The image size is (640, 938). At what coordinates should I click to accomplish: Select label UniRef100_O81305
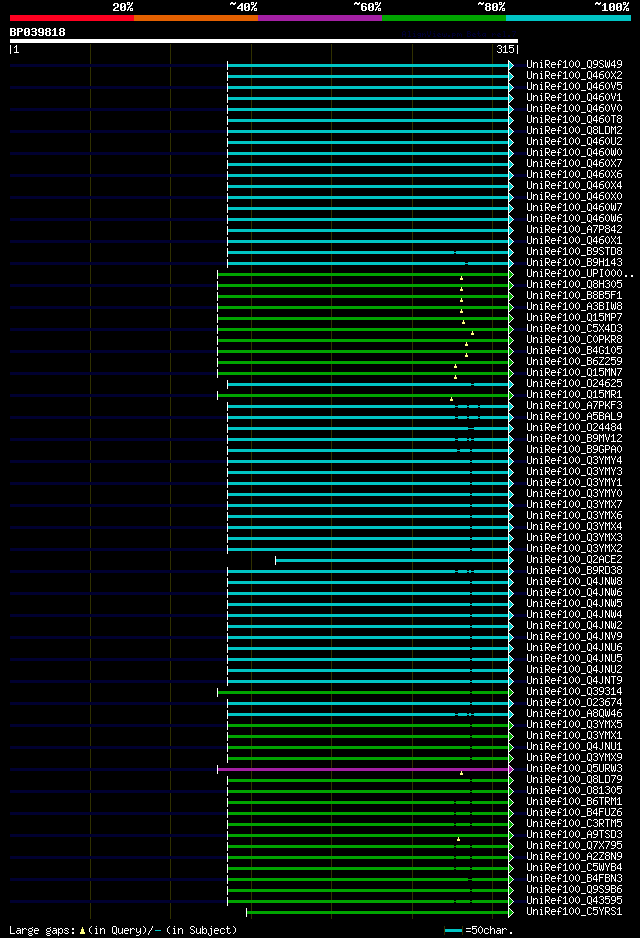point(574,791)
